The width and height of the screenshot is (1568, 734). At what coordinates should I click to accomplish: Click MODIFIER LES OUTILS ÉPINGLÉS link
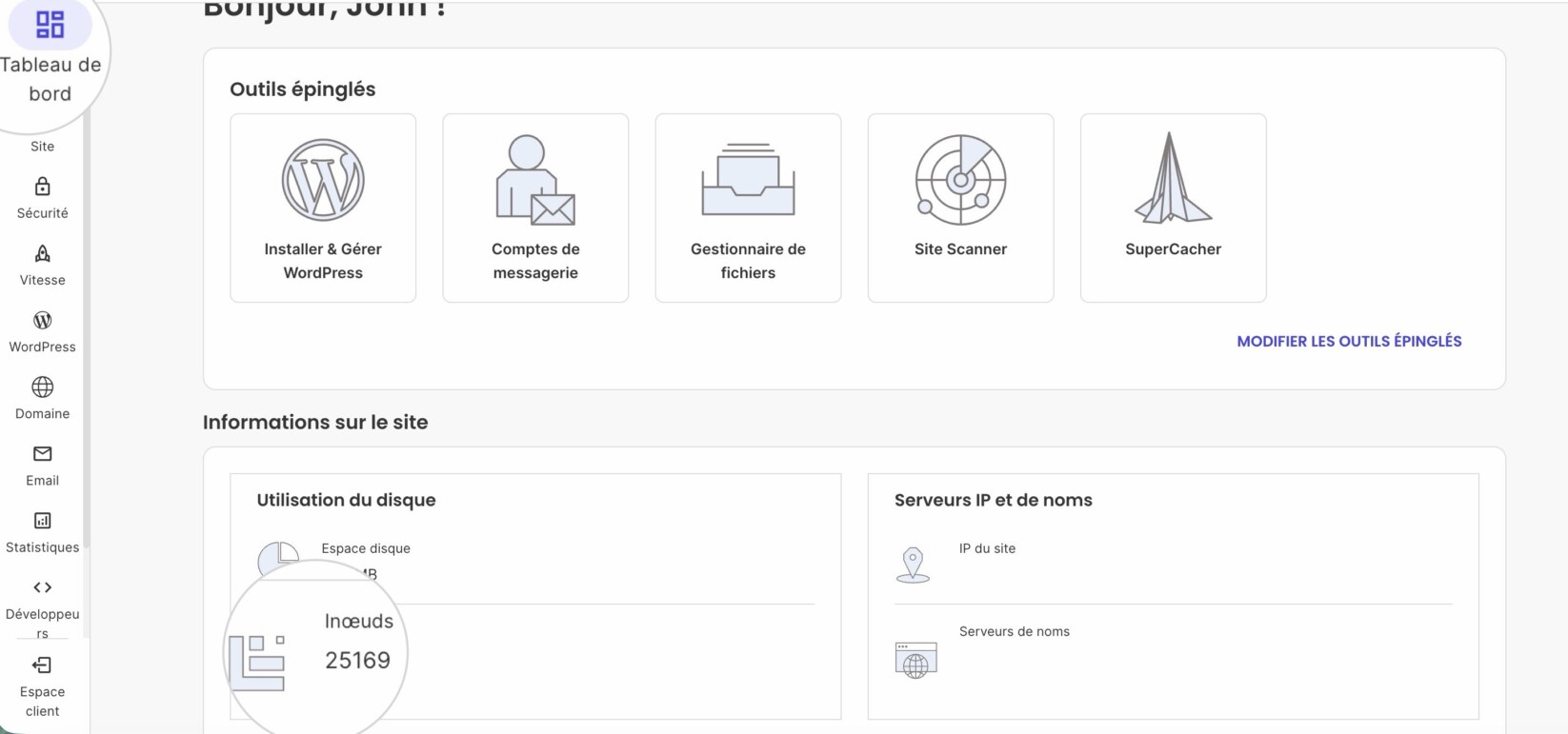[1349, 341]
